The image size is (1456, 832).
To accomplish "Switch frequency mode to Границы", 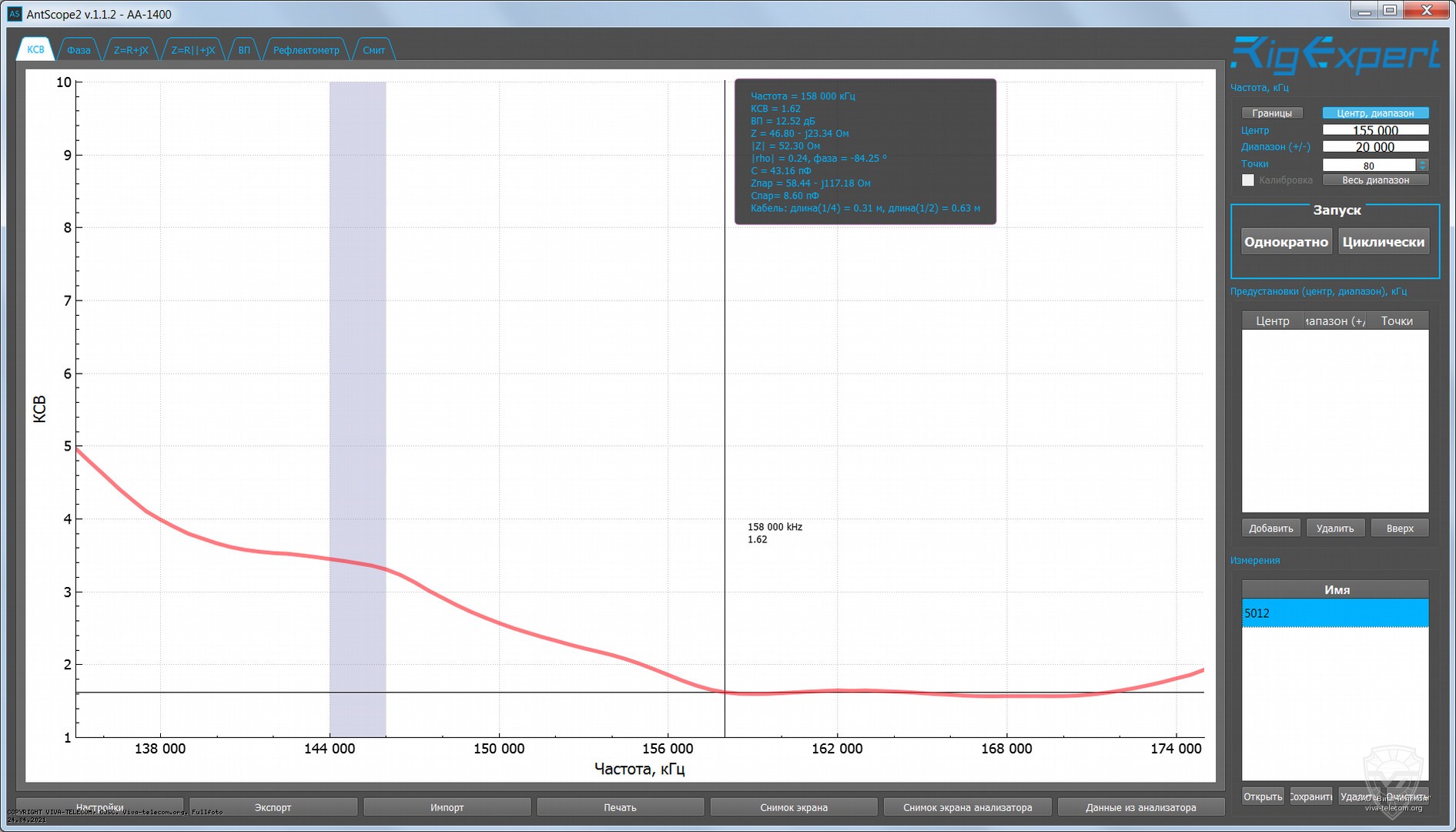I will pos(1271,113).
